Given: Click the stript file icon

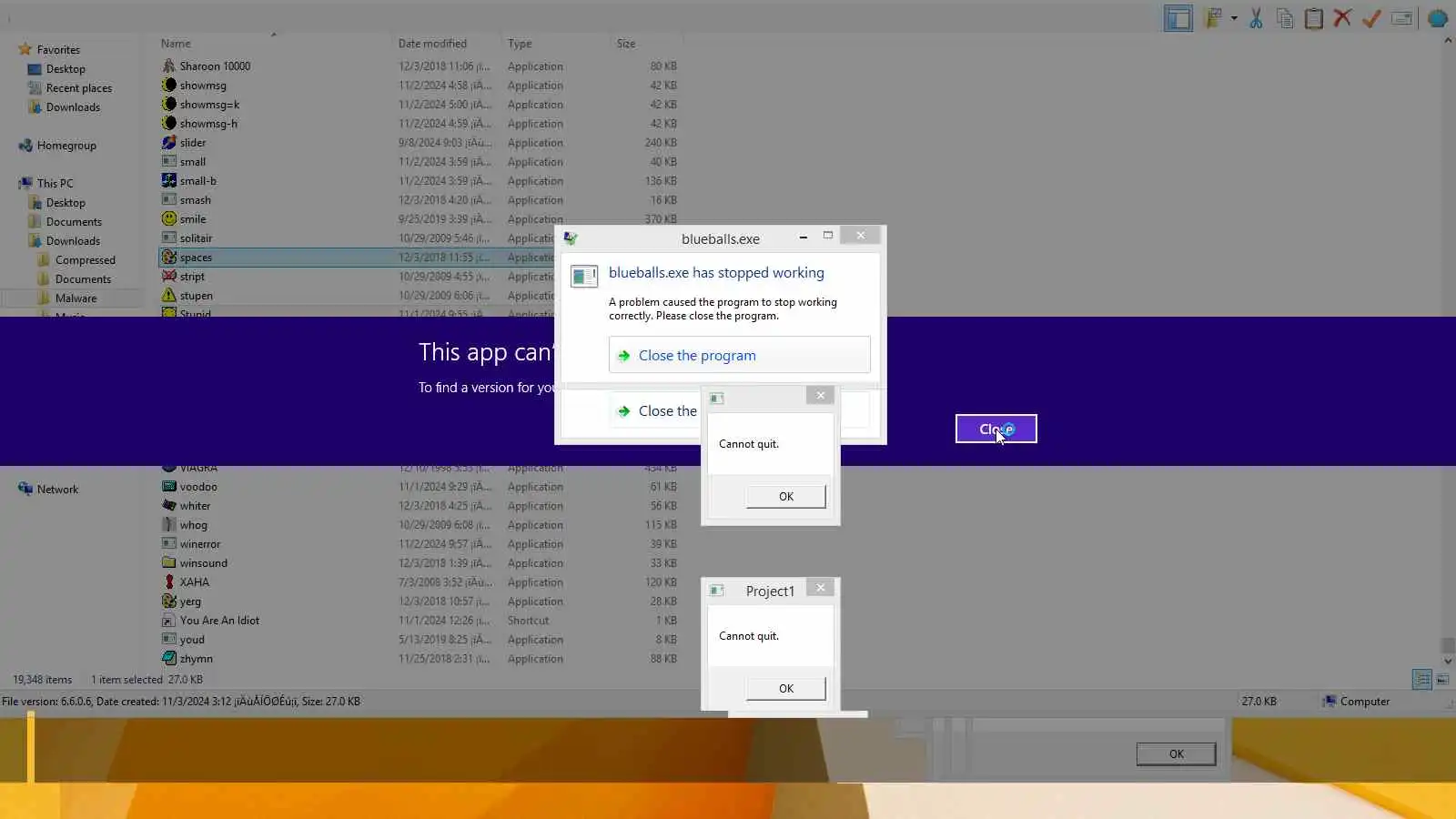Looking at the screenshot, I should click(x=169, y=277).
